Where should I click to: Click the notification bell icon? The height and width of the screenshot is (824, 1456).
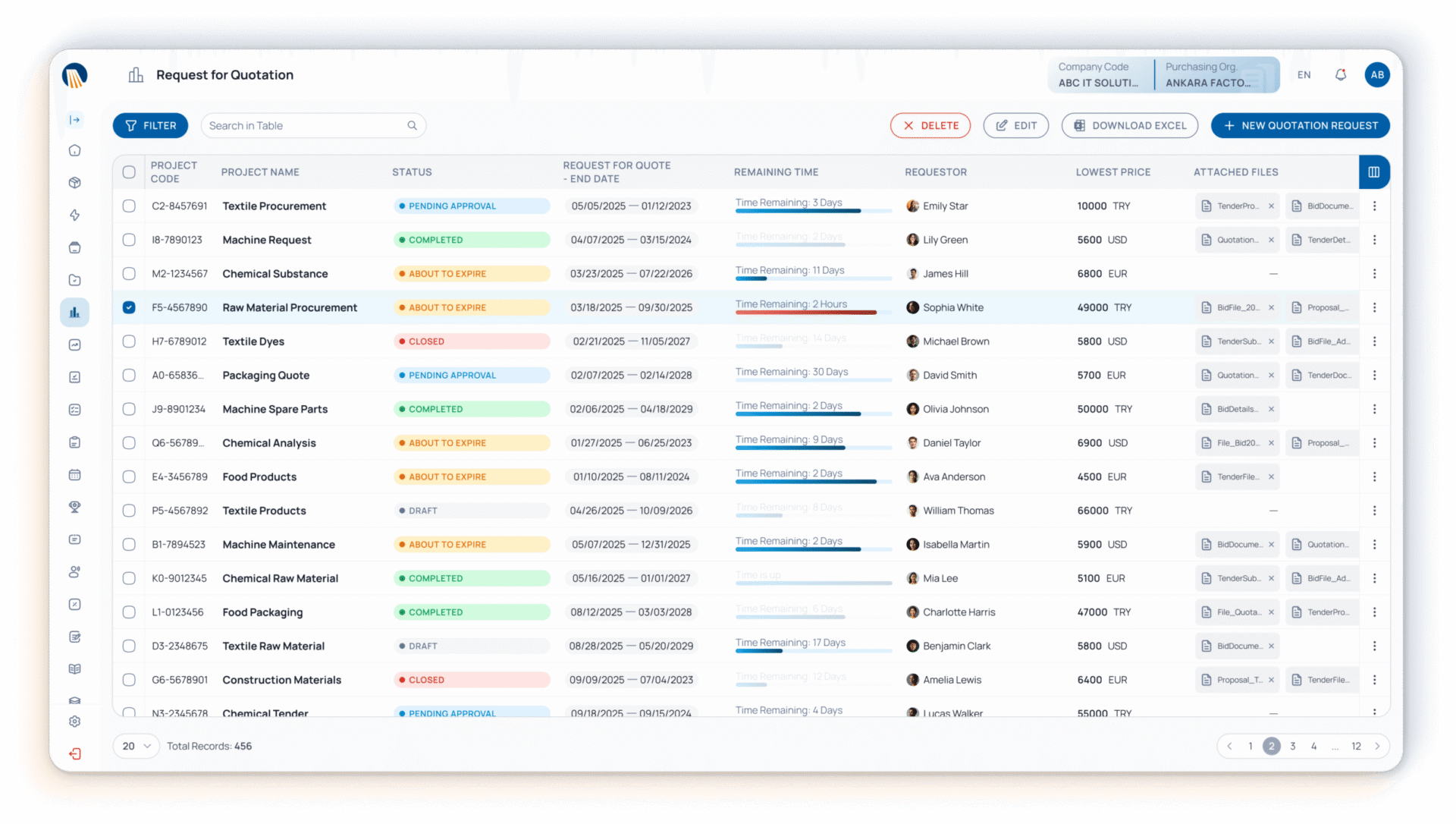click(x=1340, y=74)
